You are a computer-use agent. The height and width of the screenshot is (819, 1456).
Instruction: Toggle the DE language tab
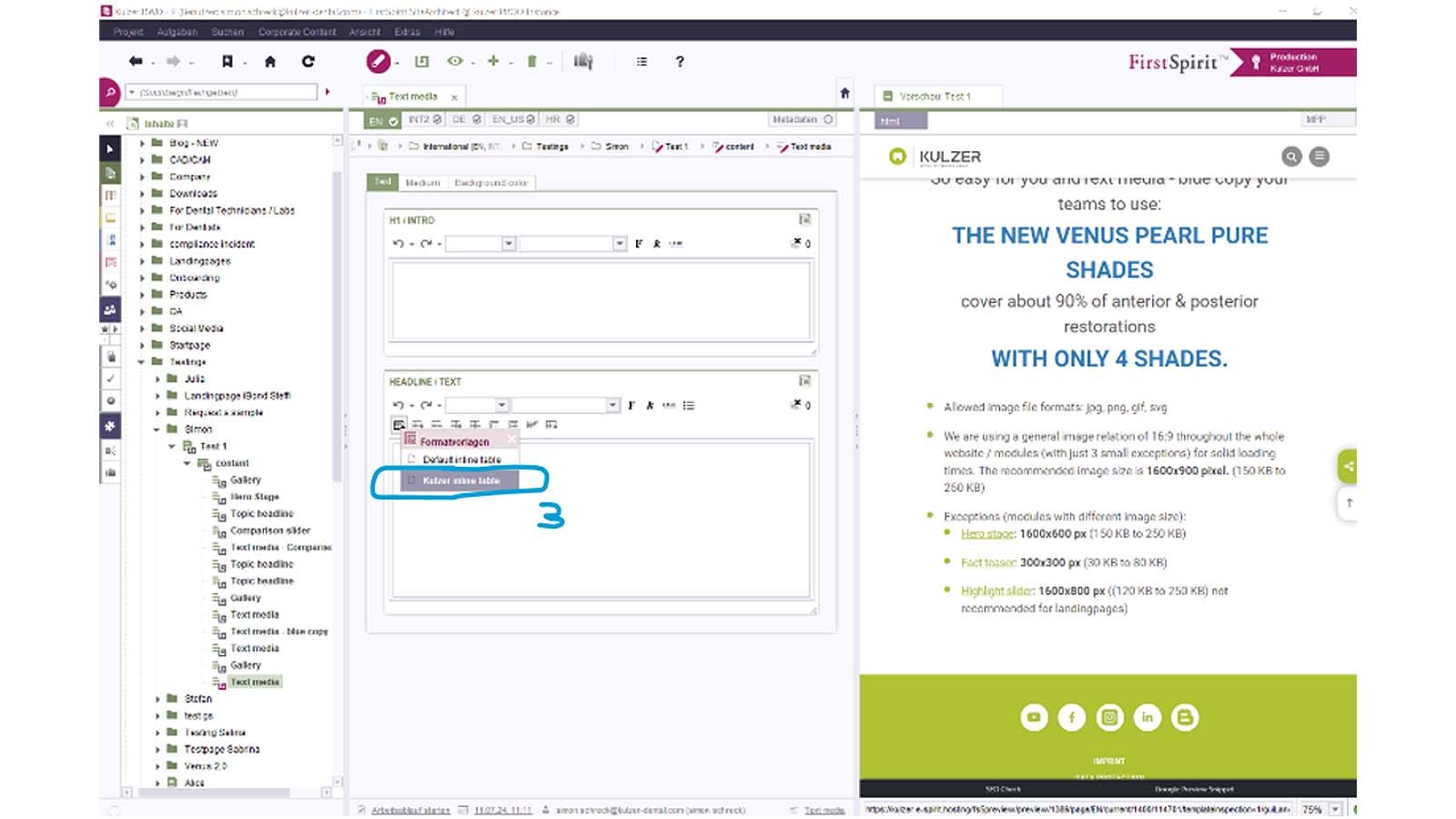coord(466,119)
